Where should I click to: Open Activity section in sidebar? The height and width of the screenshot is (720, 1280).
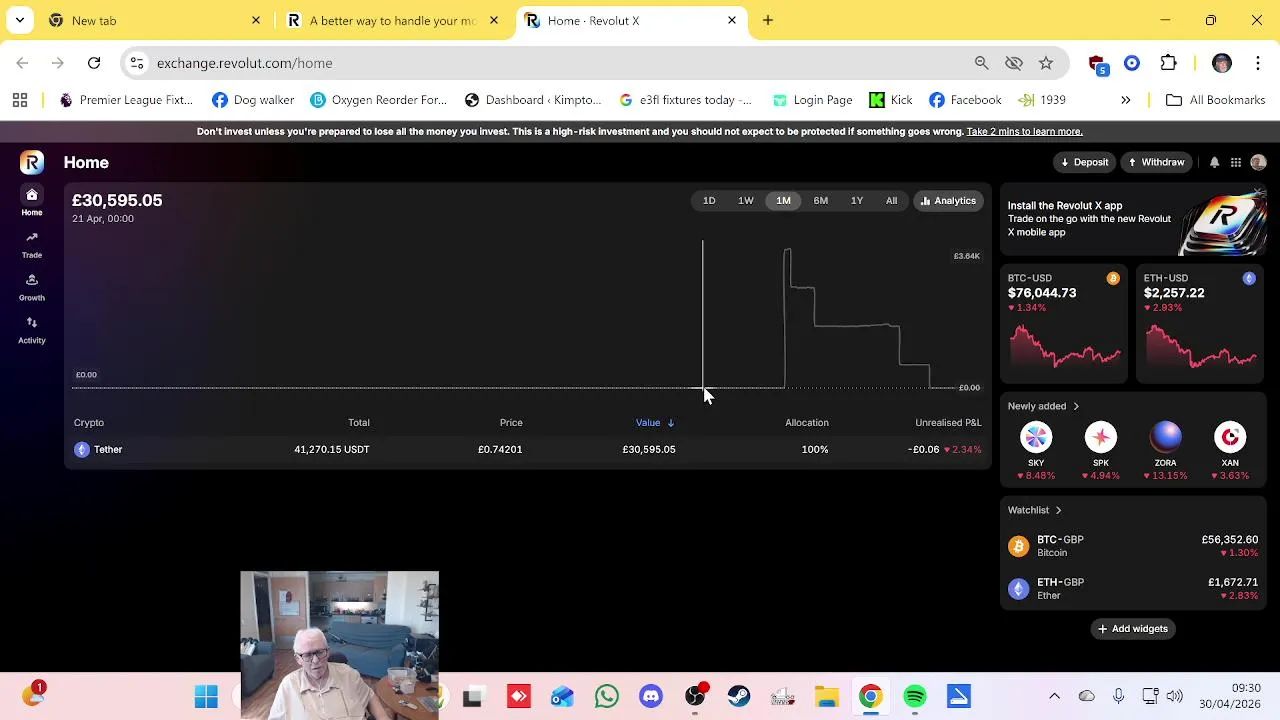tap(32, 329)
